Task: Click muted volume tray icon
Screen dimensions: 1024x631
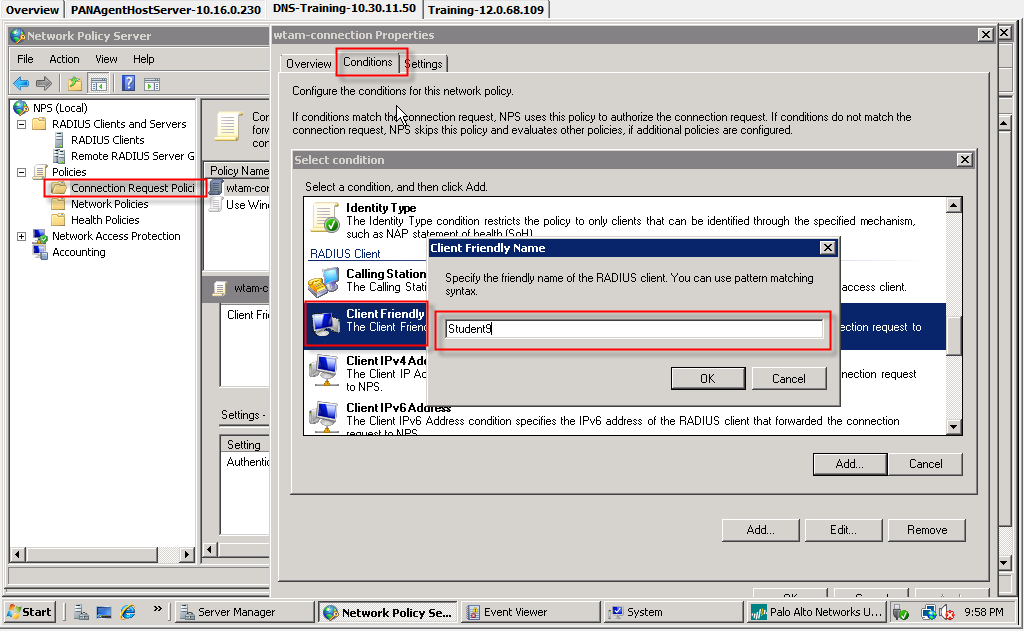Action: point(946,613)
